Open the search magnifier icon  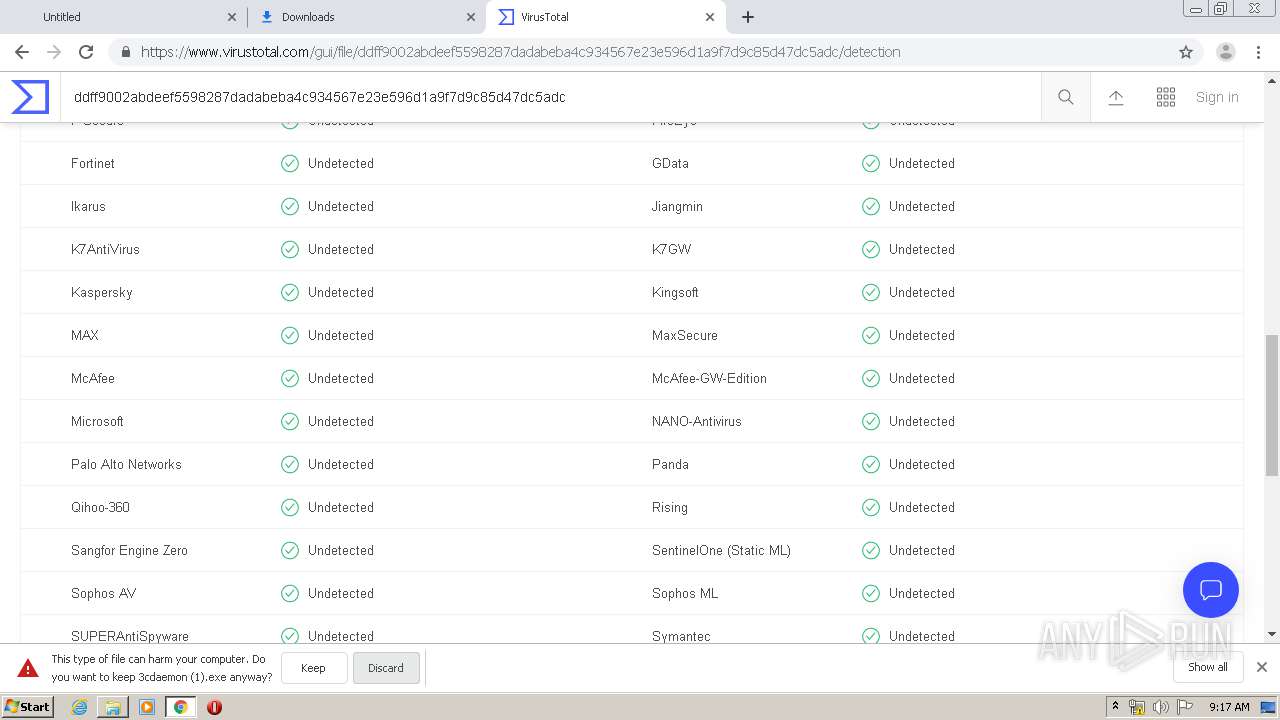(x=1066, y=97)
